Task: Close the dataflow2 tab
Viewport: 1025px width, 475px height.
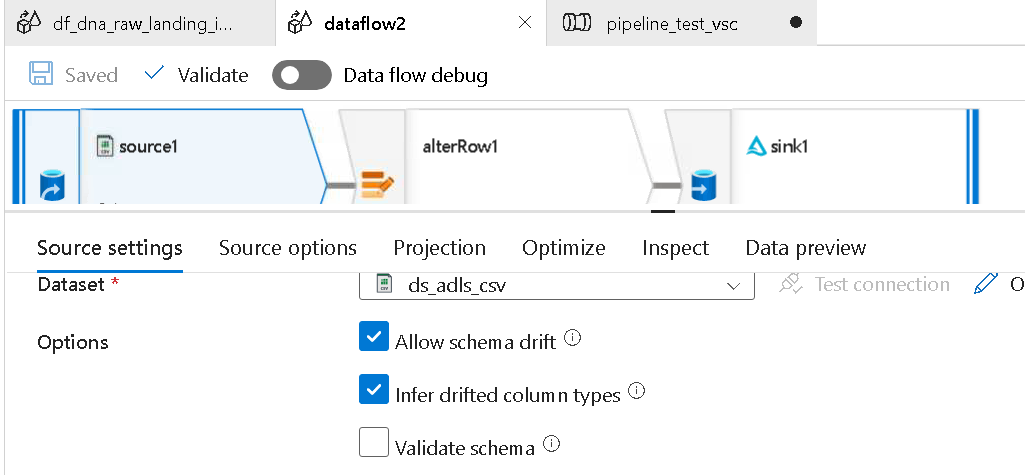Action: [x=524, y=22]
